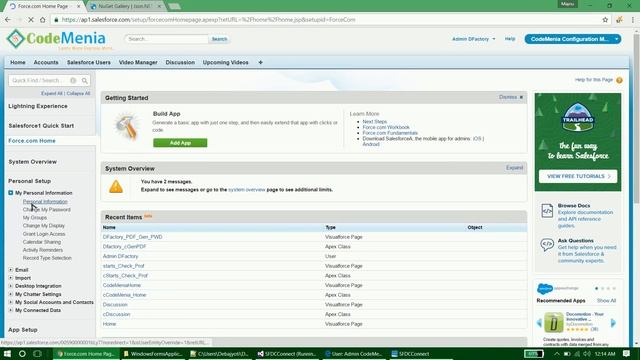Open the Accounts tab
This screenshot has height=360, width=640.
[x=46, y=62]
